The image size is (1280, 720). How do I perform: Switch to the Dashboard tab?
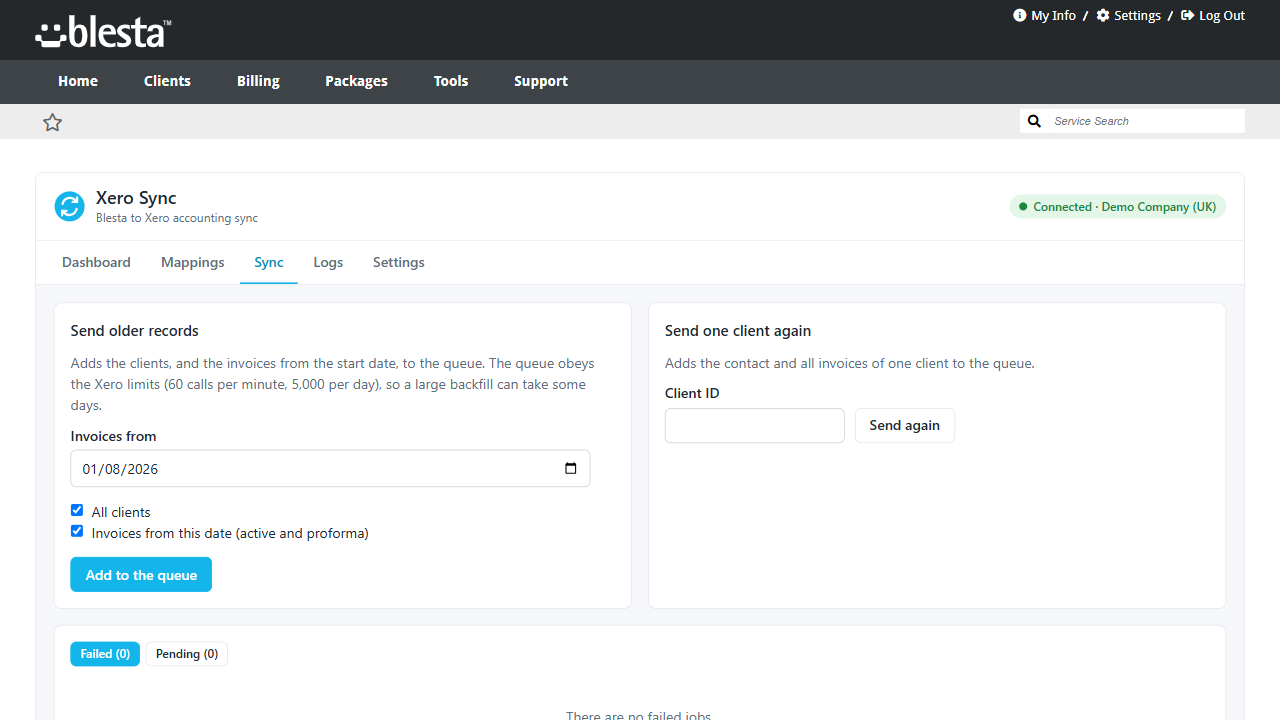(96, 262)
